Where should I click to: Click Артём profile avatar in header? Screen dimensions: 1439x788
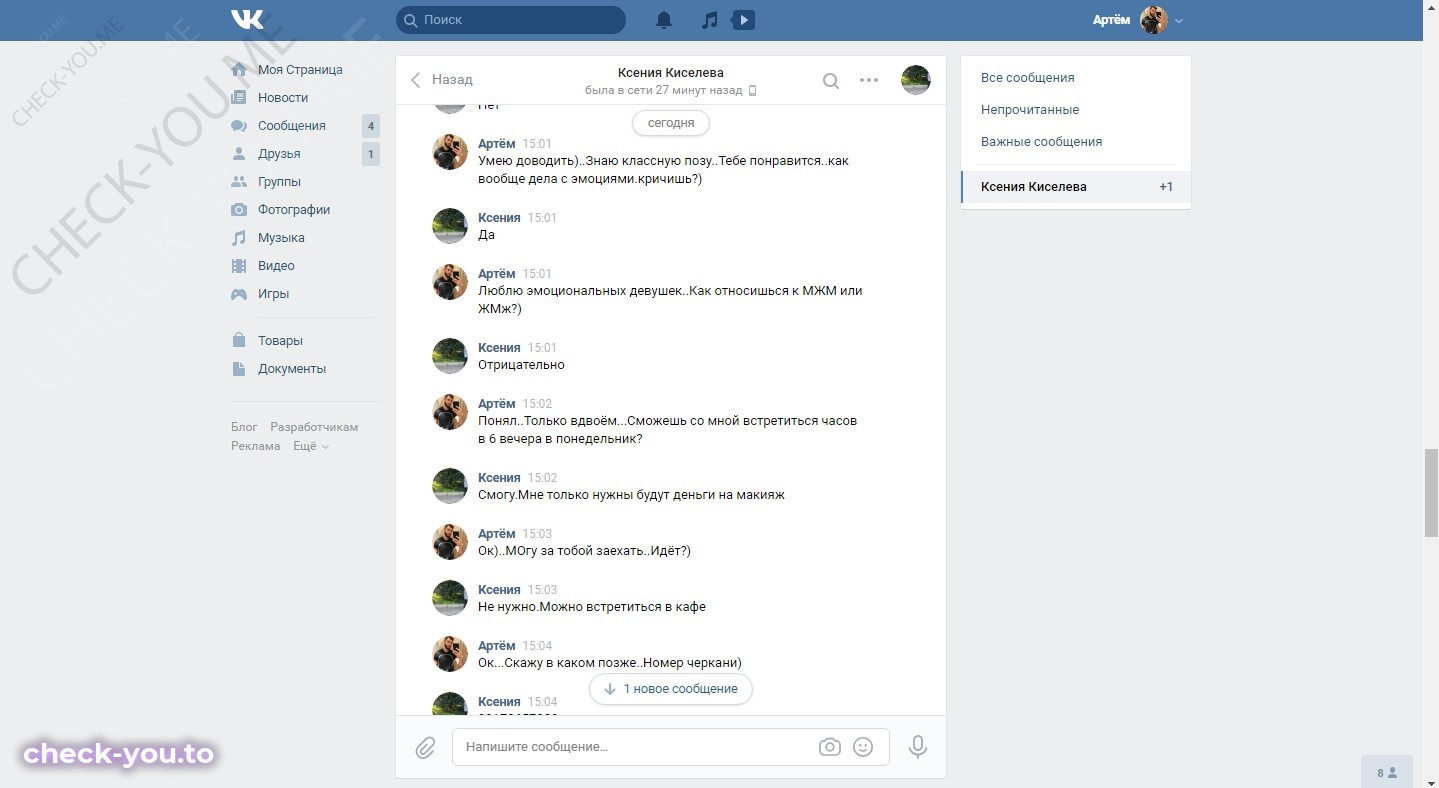(x=1154, y=20)
